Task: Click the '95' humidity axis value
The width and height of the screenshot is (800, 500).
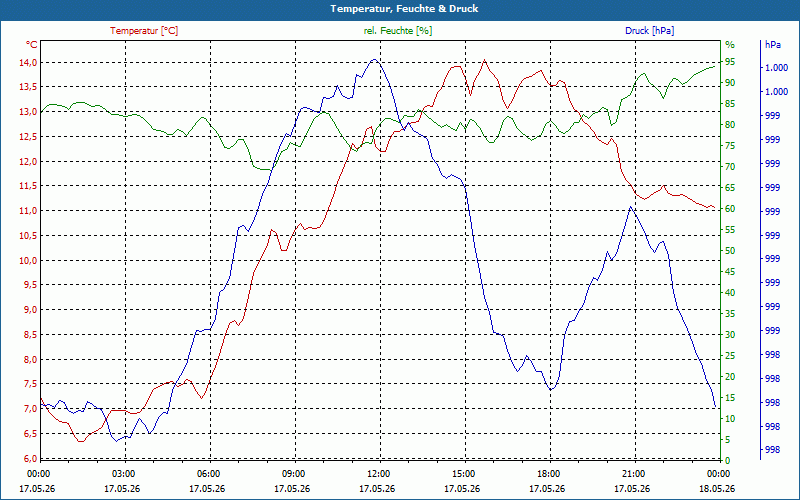Action: point(730,62)
